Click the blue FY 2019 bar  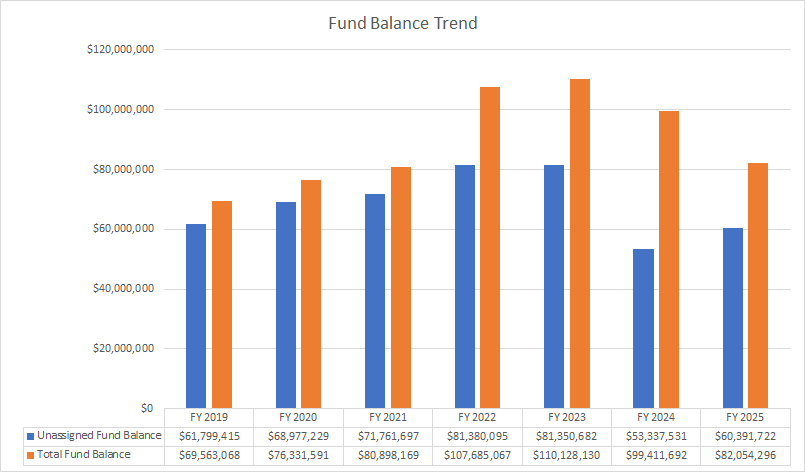(x=196, y=316)
